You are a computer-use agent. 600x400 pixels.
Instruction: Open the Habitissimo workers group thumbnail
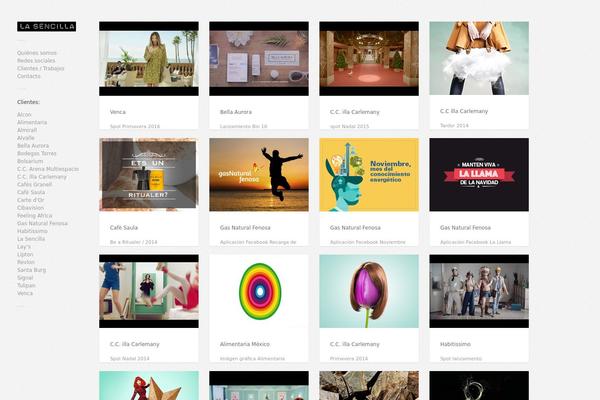coord(479,291)
